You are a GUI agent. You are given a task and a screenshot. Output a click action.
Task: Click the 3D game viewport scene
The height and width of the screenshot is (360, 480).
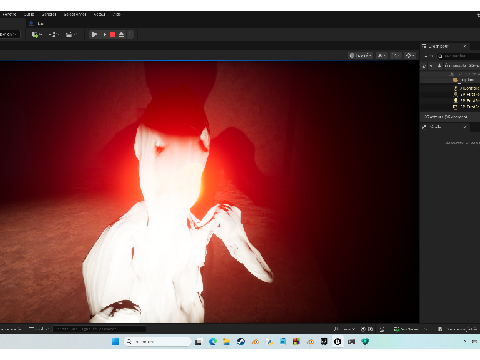[209, 192]
